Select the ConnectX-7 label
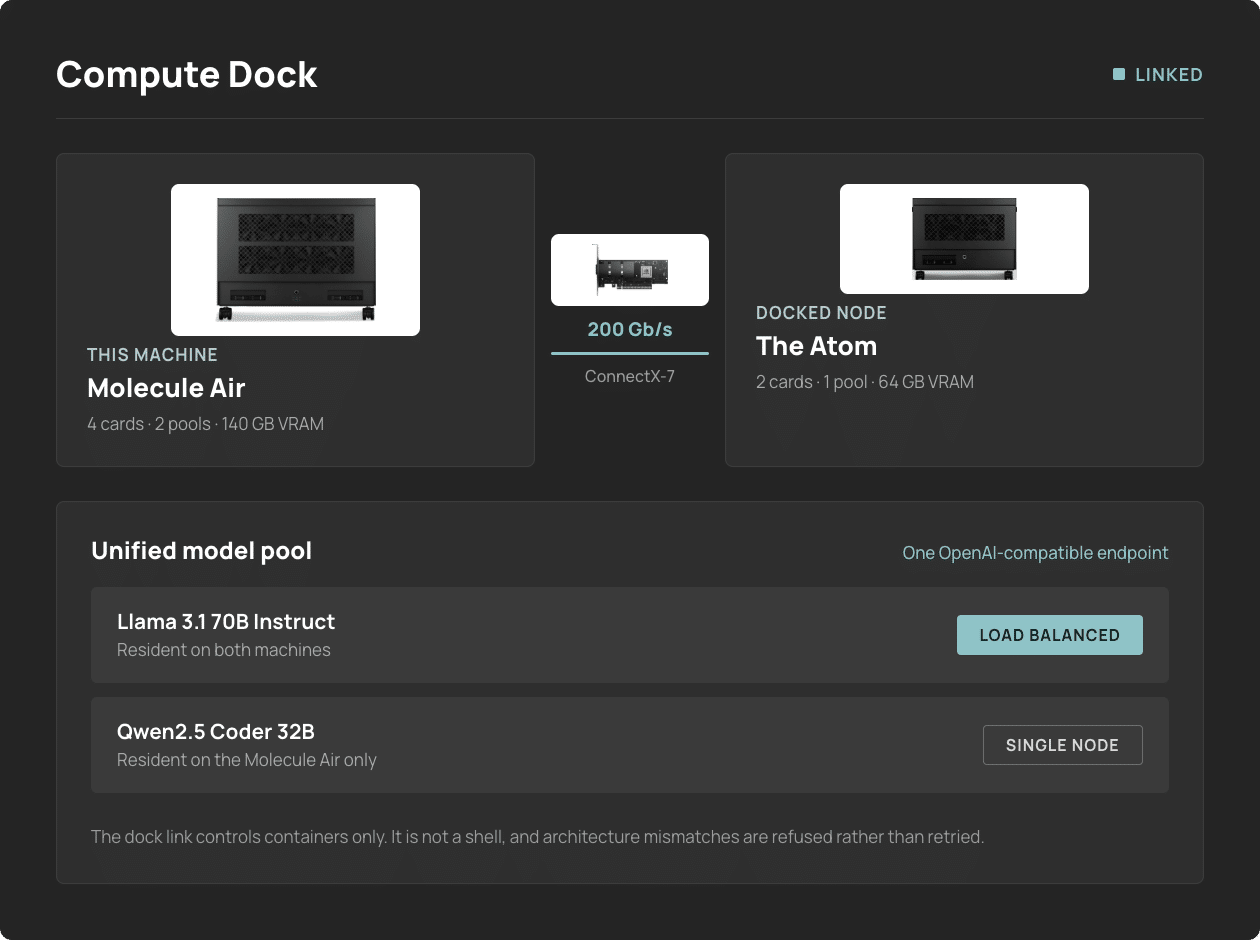Viewport: 1260px width, 940px height. (x=630, y=377)
